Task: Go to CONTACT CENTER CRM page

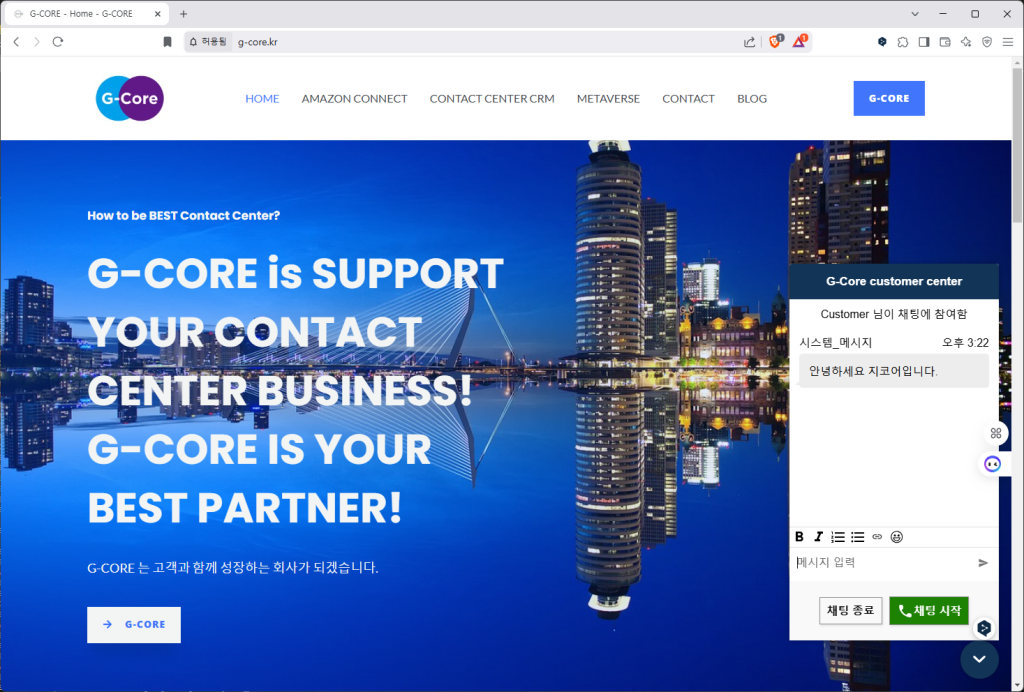Action: (492, 99)
